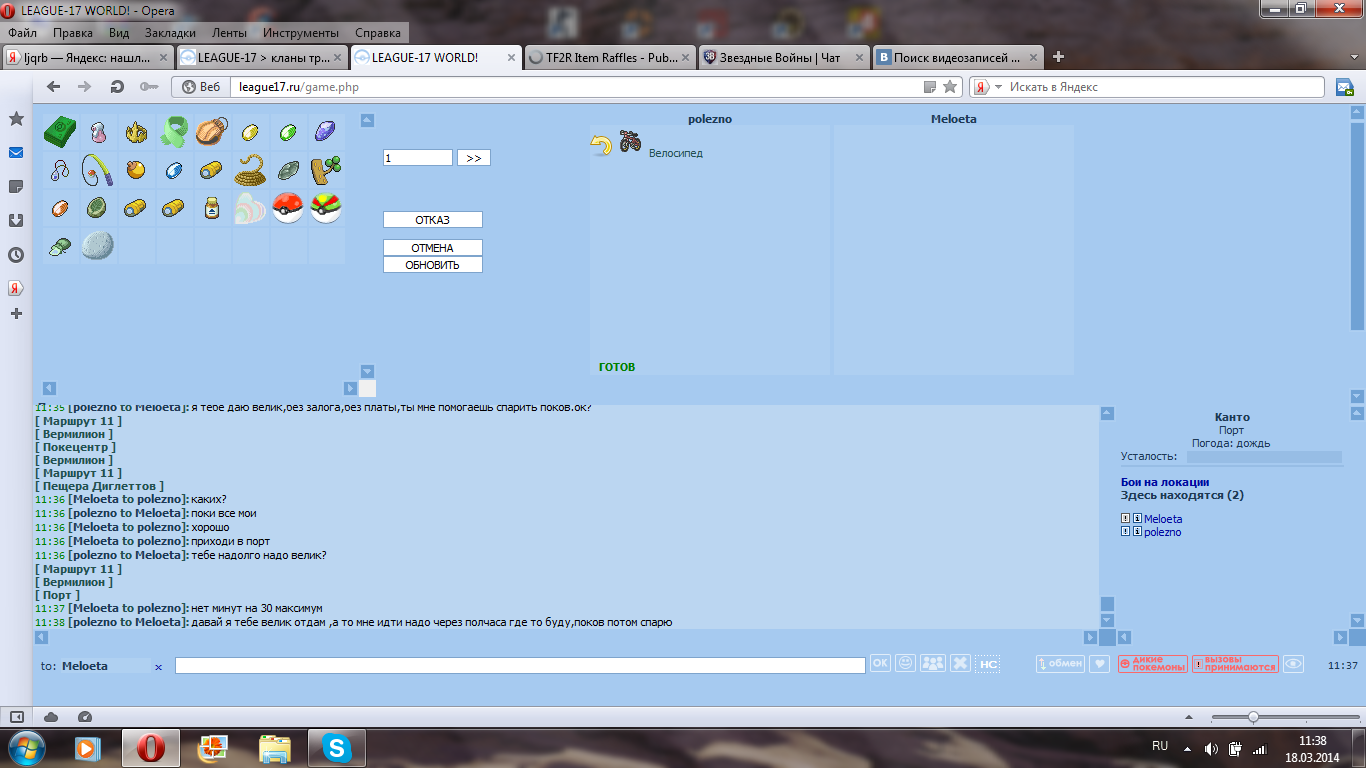Screen dimensions: 1366x768
Task: Open the smiley emoticon picker in chat
Action: coord(905,663)
